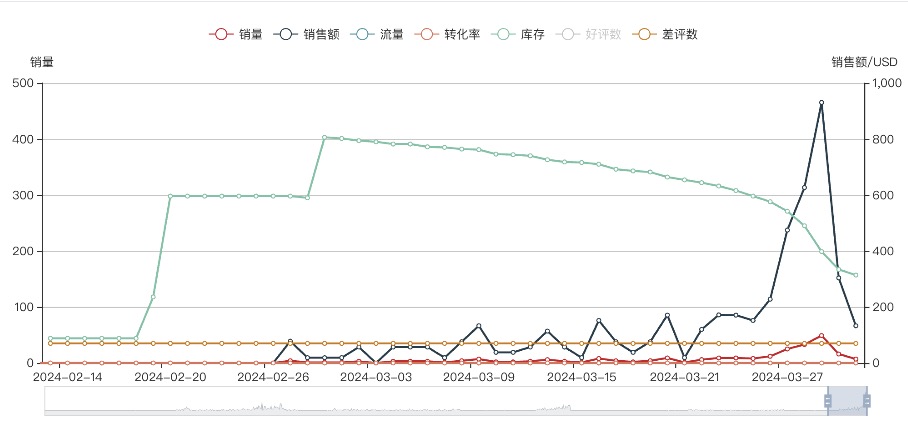Click the first 差评数 data point on left
The width and height of the screenshot is (908, 426).
50,343
